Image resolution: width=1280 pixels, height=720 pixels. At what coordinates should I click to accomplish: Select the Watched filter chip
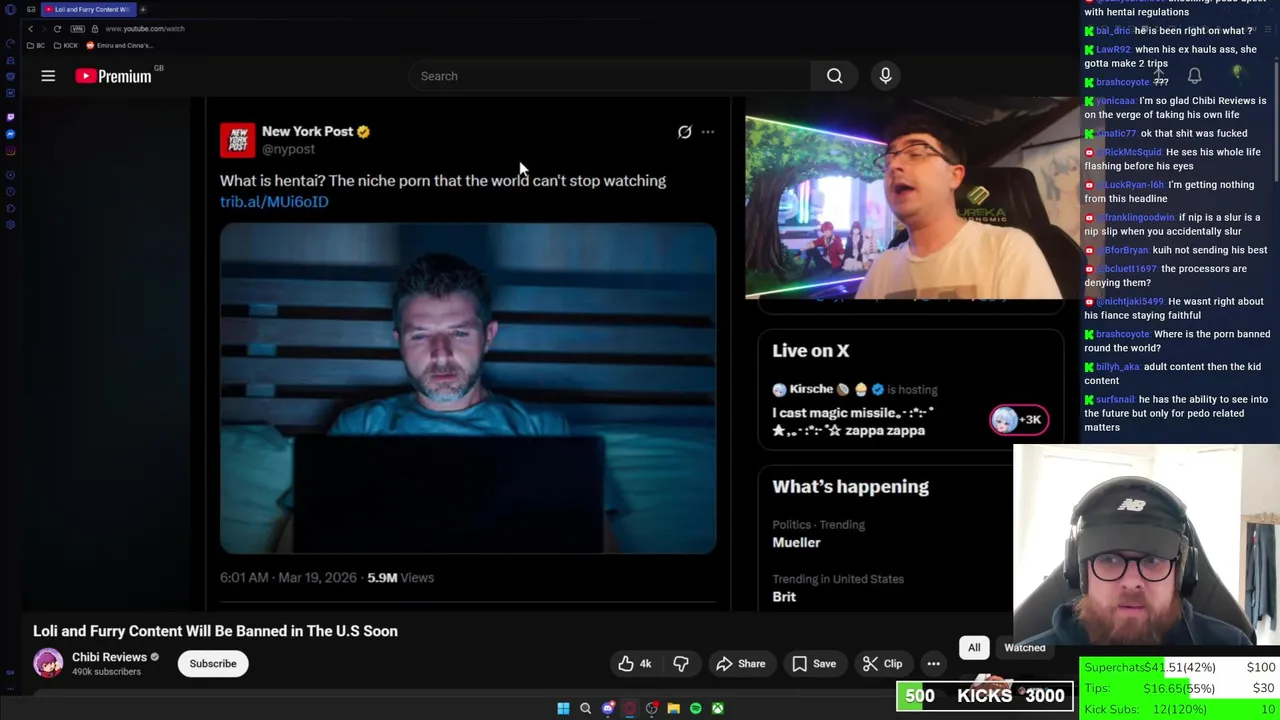[1025, 647]
